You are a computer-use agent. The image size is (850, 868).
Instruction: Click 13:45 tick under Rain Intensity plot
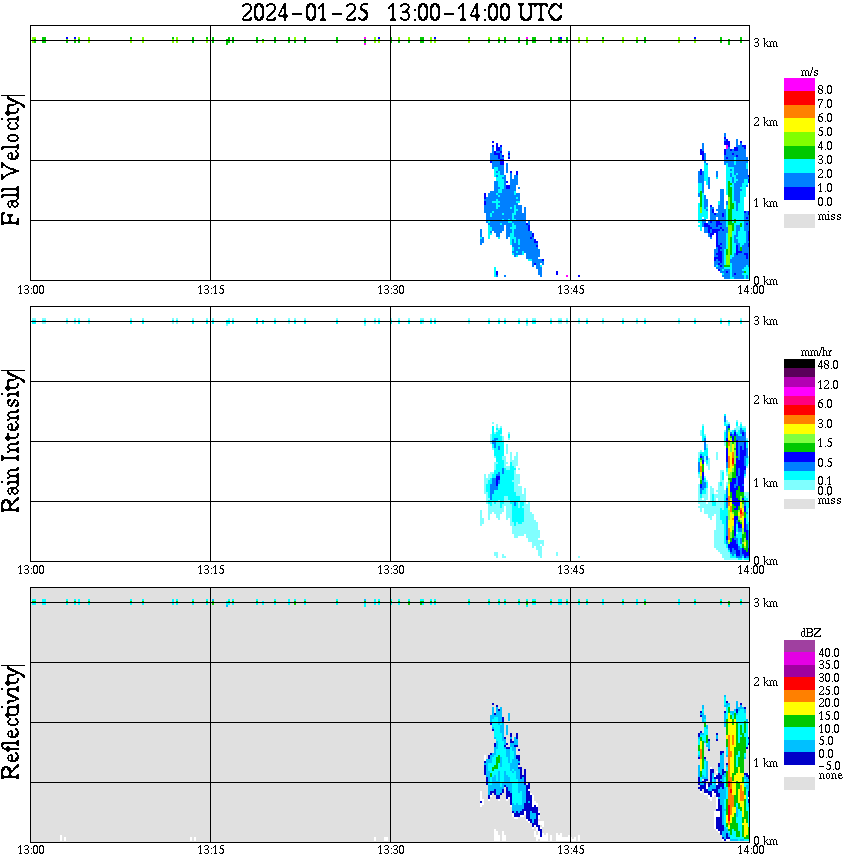click(x=570, y=570)
